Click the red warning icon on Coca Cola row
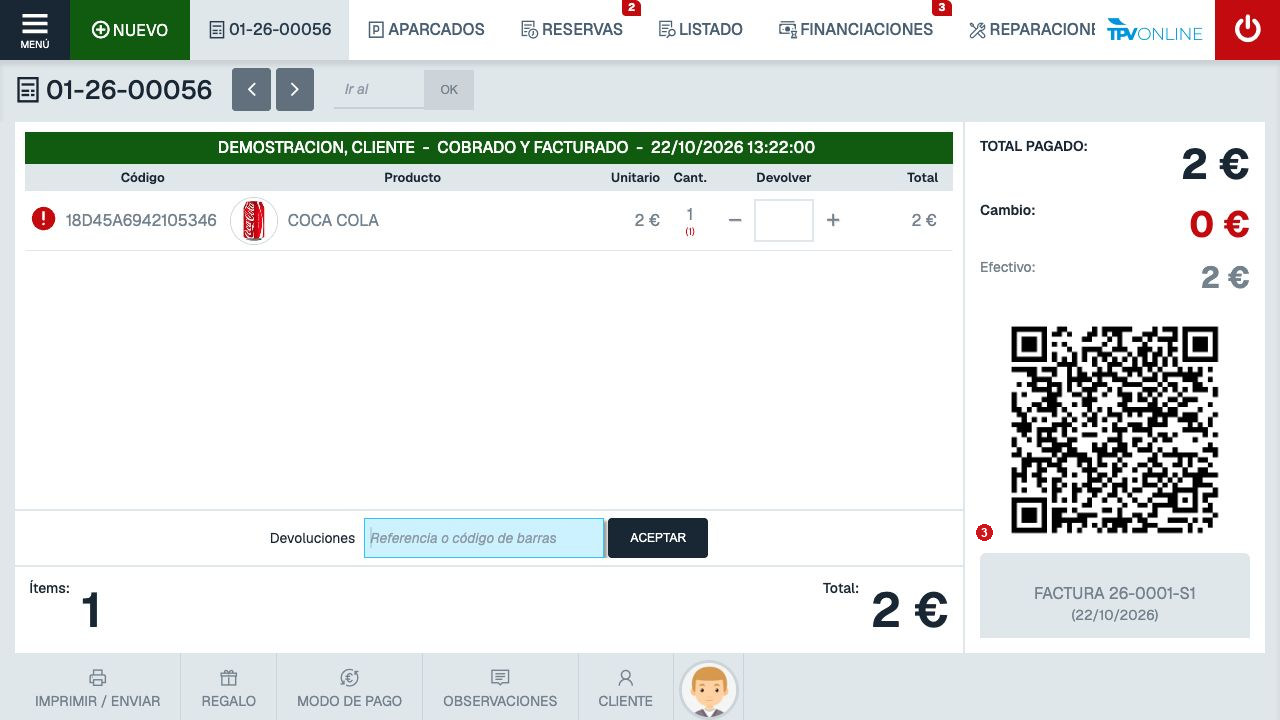The width and height of the screenshot is (1280, 720). point(43,219)
